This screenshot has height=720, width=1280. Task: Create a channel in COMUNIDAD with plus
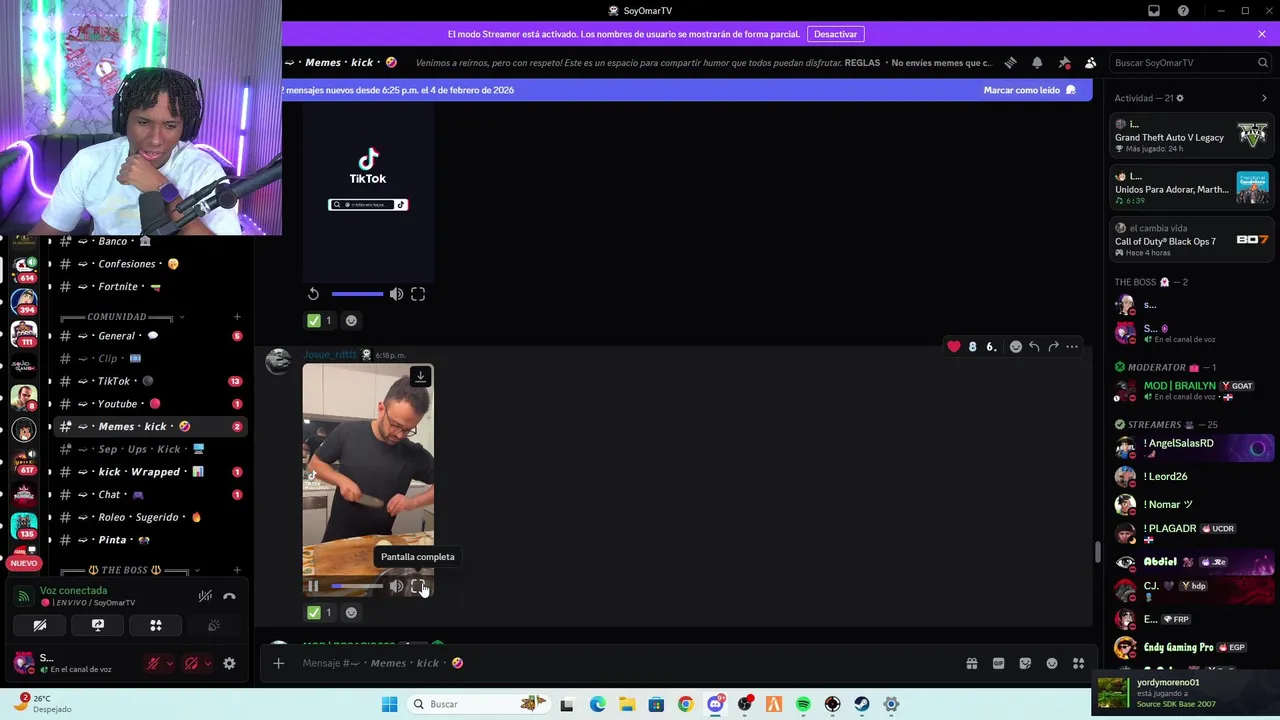click(237, 317)
